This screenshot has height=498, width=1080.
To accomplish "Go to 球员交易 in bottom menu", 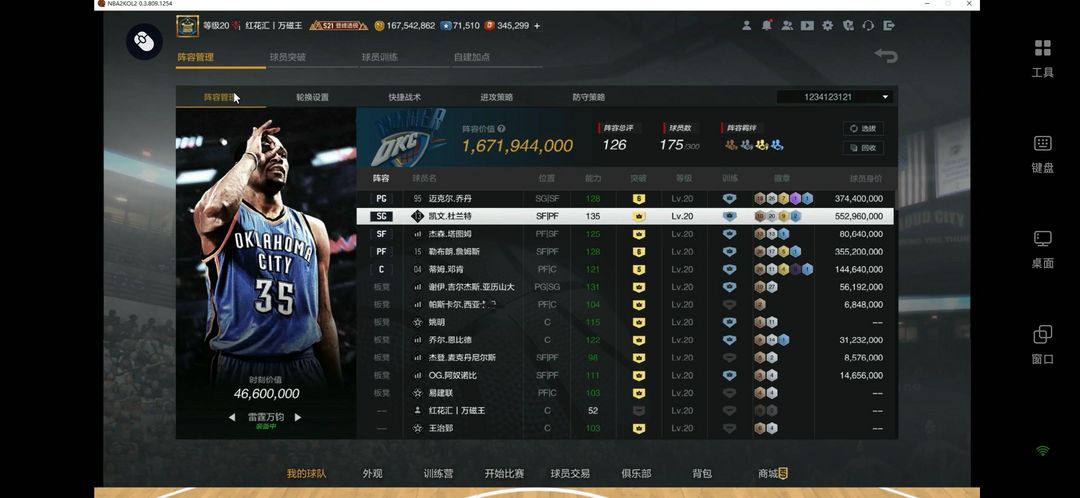I will [x=570, y=473].
